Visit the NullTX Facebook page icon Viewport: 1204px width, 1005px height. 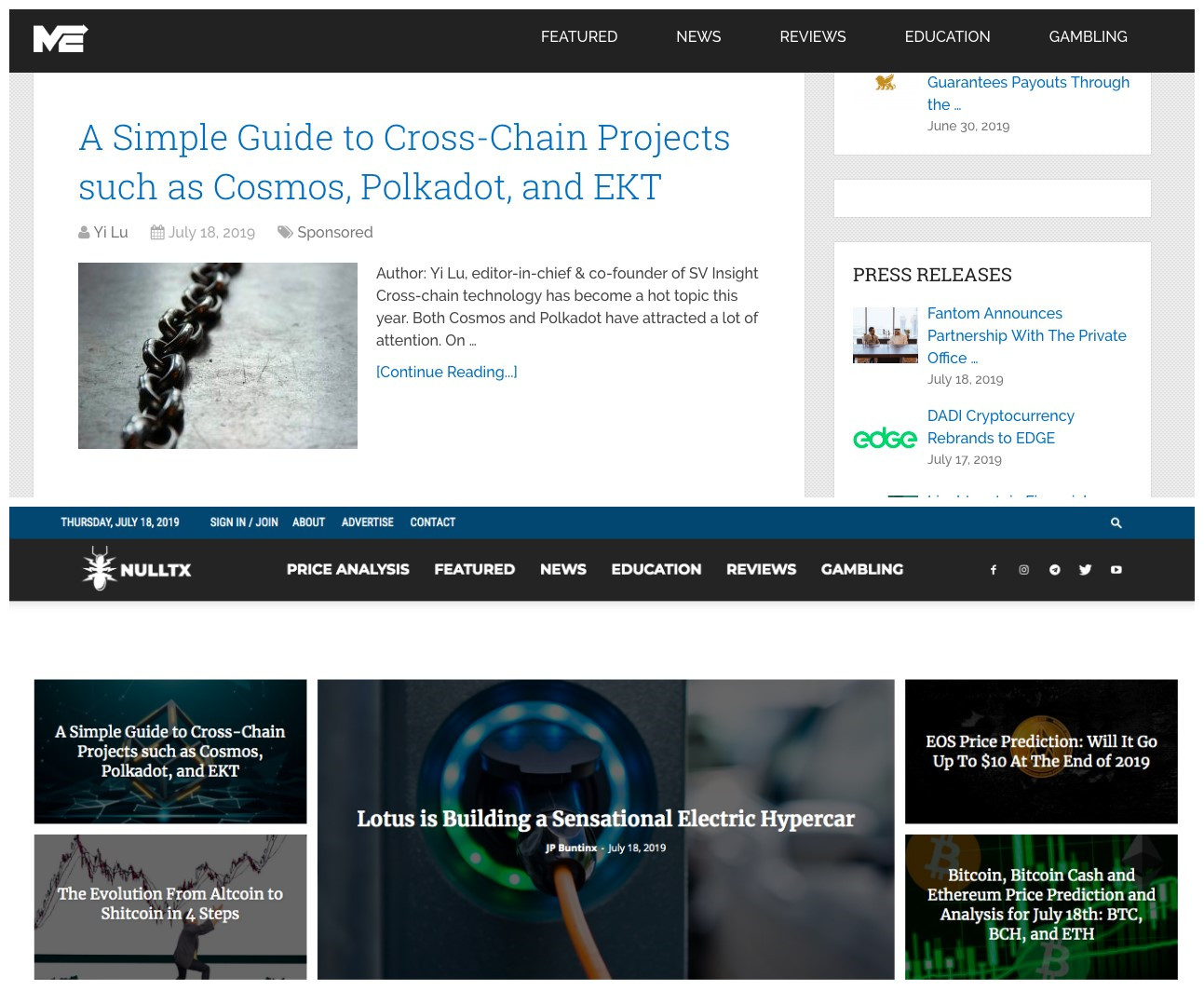pyautogui.click(x=993, y=570)
